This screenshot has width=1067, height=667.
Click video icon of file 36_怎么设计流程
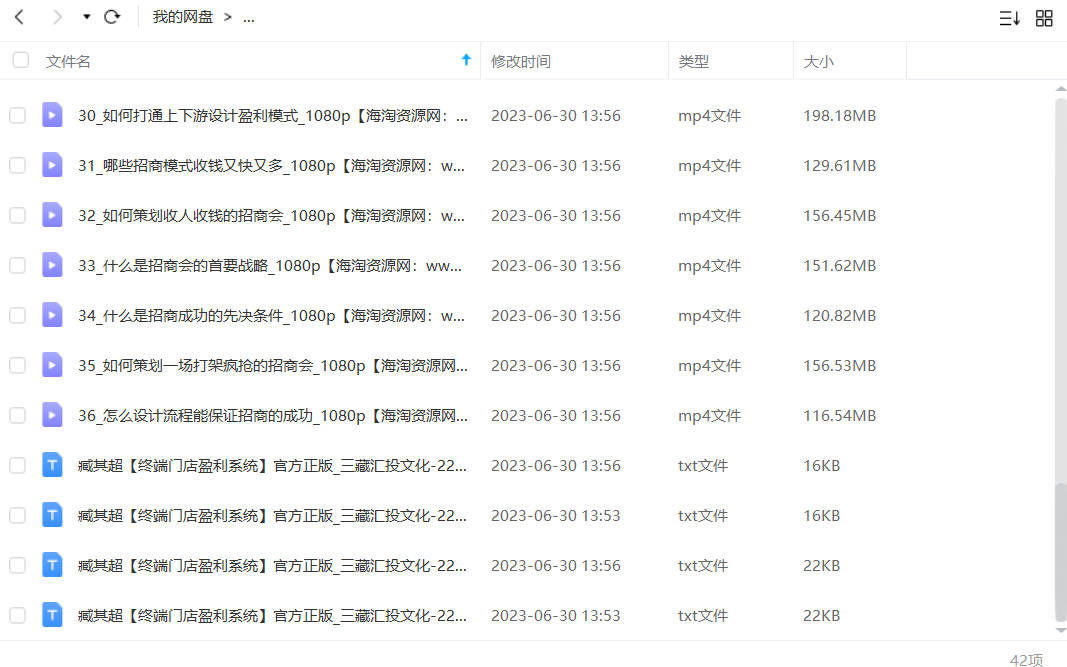coord(52,415)
